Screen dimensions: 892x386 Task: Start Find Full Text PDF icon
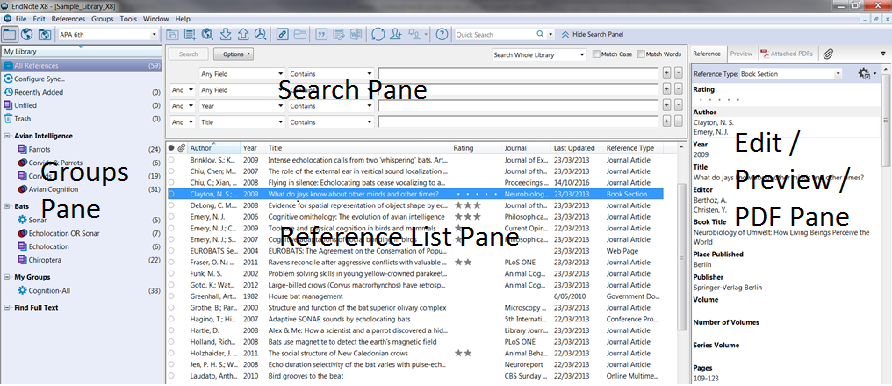coord(261,34)
